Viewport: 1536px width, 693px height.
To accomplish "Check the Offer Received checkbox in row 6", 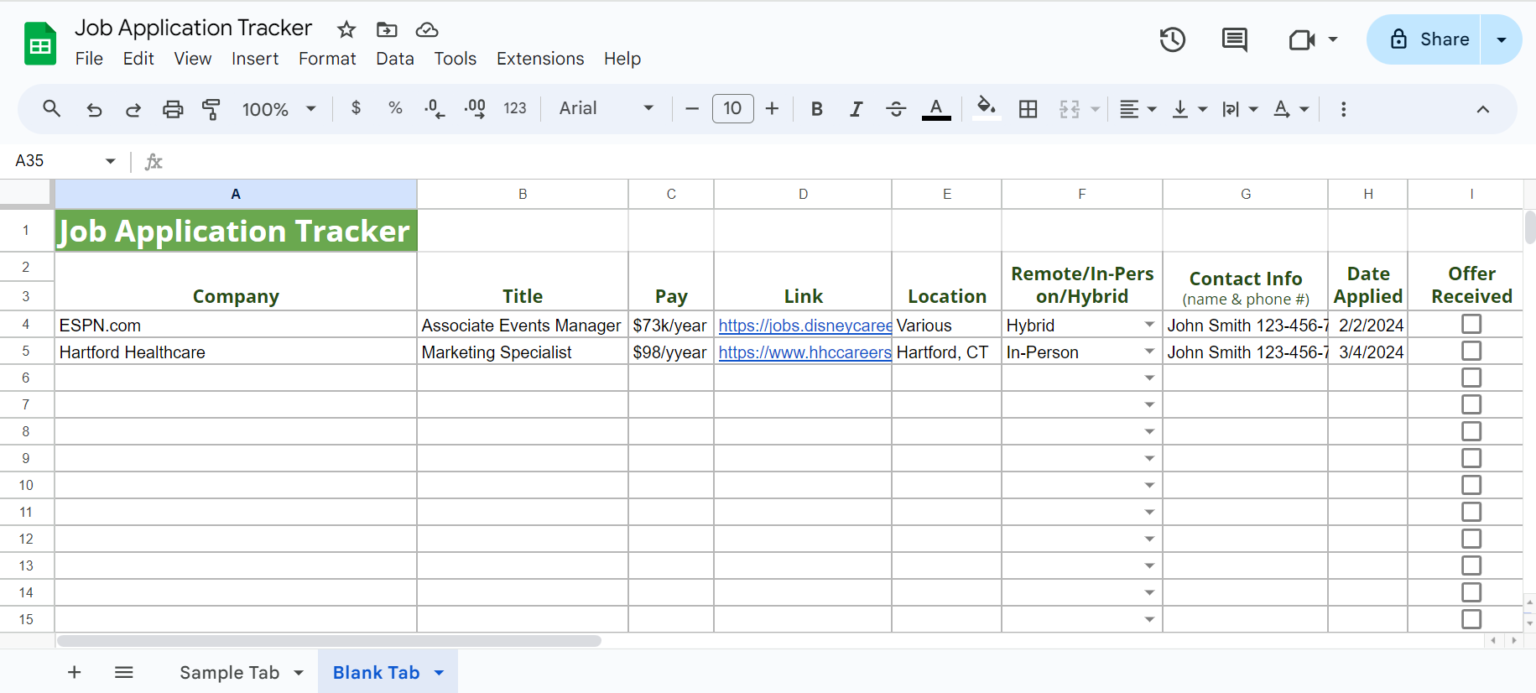I will pyautogui.click(x=1471, y=377).
